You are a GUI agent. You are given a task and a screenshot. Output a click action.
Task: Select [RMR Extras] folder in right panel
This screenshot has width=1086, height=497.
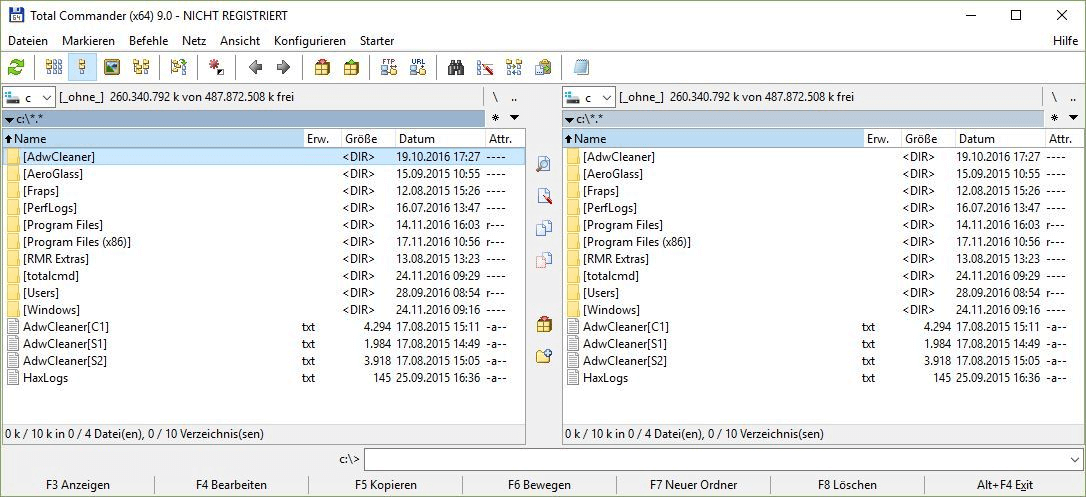tap(824, 259)
